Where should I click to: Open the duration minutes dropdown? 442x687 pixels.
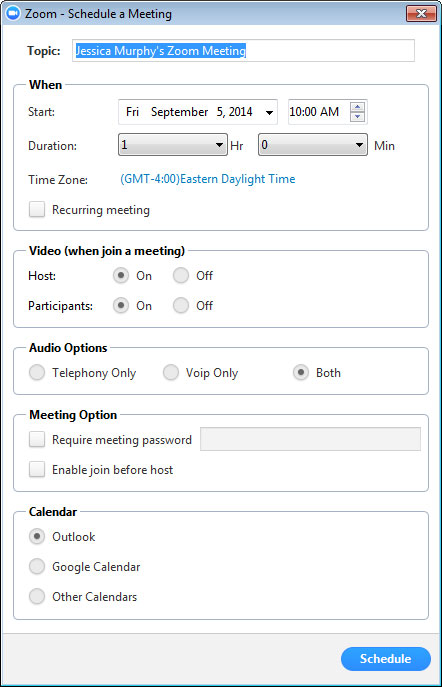(x=313, y=145)
